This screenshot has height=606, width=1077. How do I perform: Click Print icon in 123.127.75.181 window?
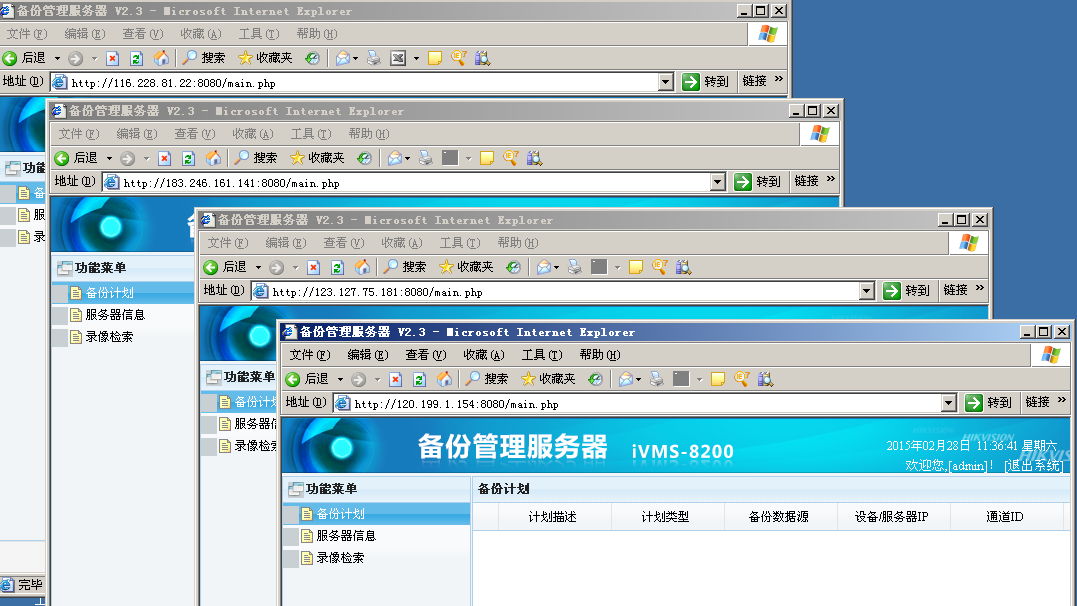click(575, 267)
